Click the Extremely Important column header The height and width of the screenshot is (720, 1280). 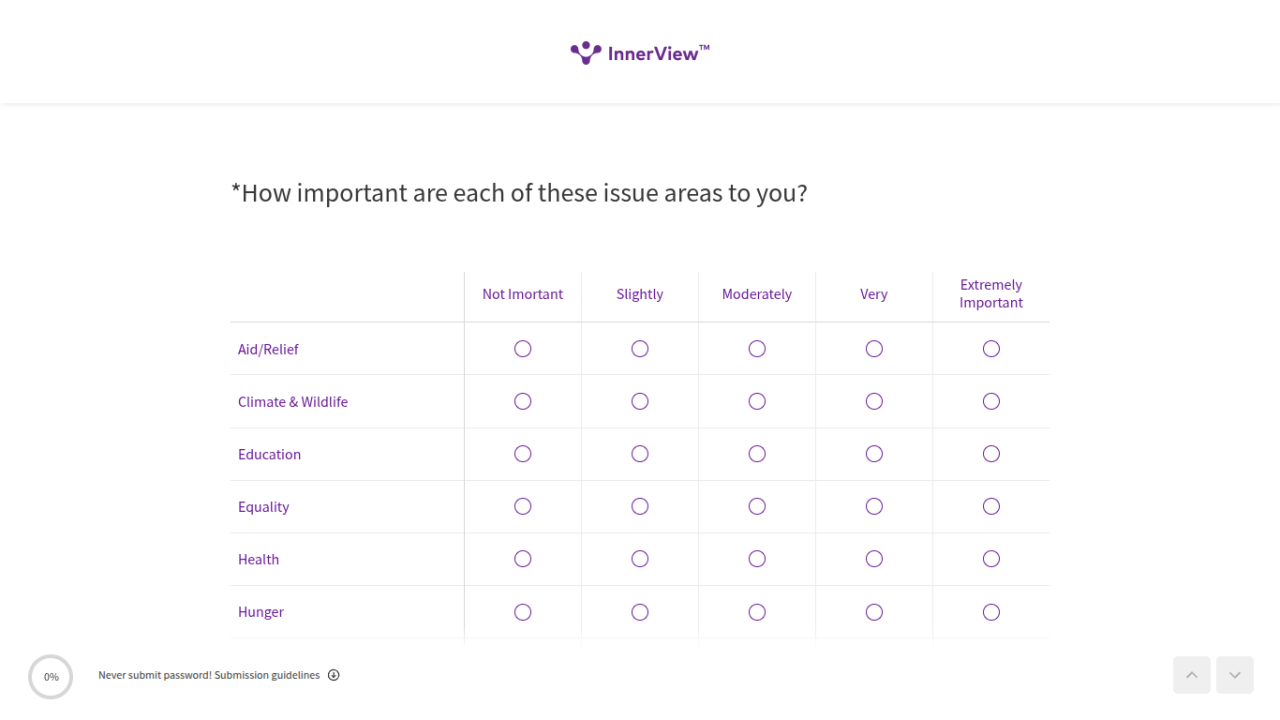pyautogui.click(x=991, y=294)
